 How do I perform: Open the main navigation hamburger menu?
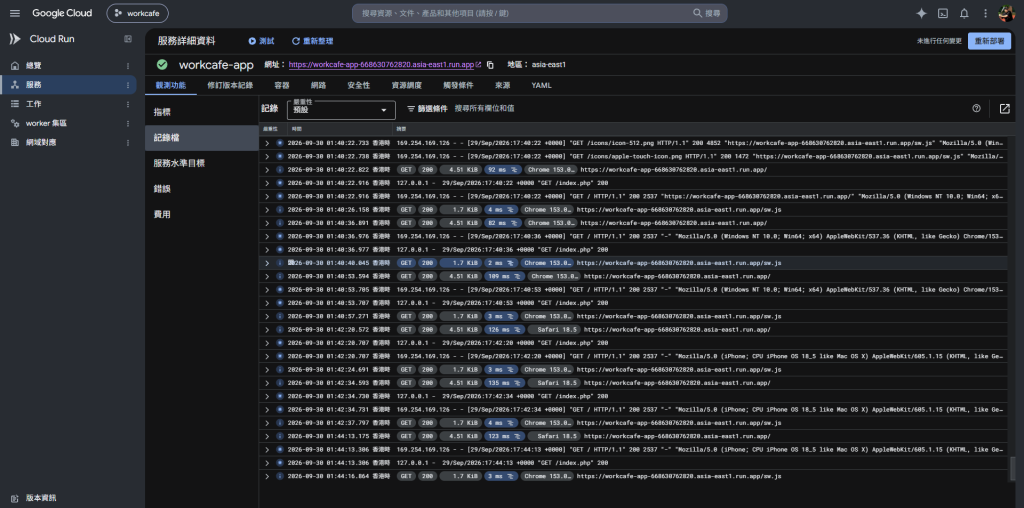[x=15, y=13]
